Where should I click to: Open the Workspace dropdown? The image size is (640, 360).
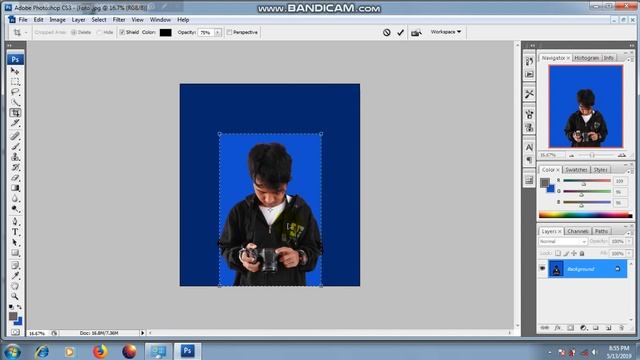(x=446, y=32)
